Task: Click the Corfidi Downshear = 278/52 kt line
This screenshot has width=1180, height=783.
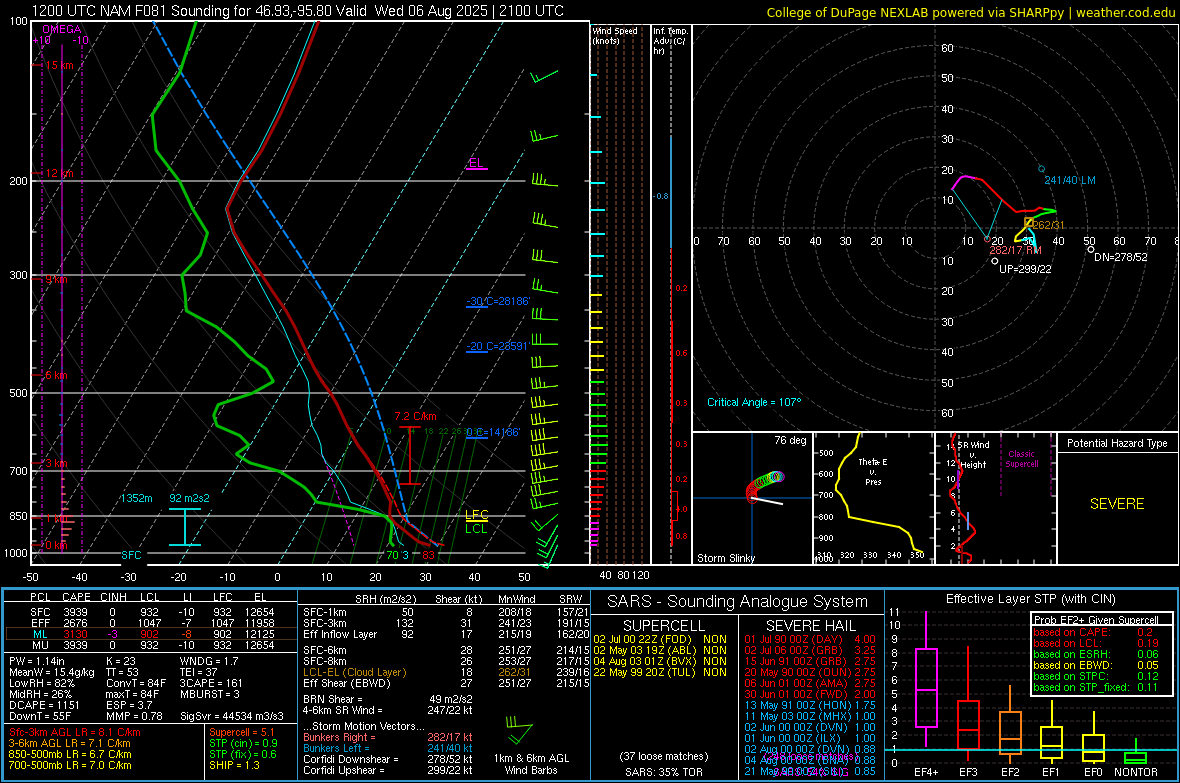Action: click(x=388, y=760)
